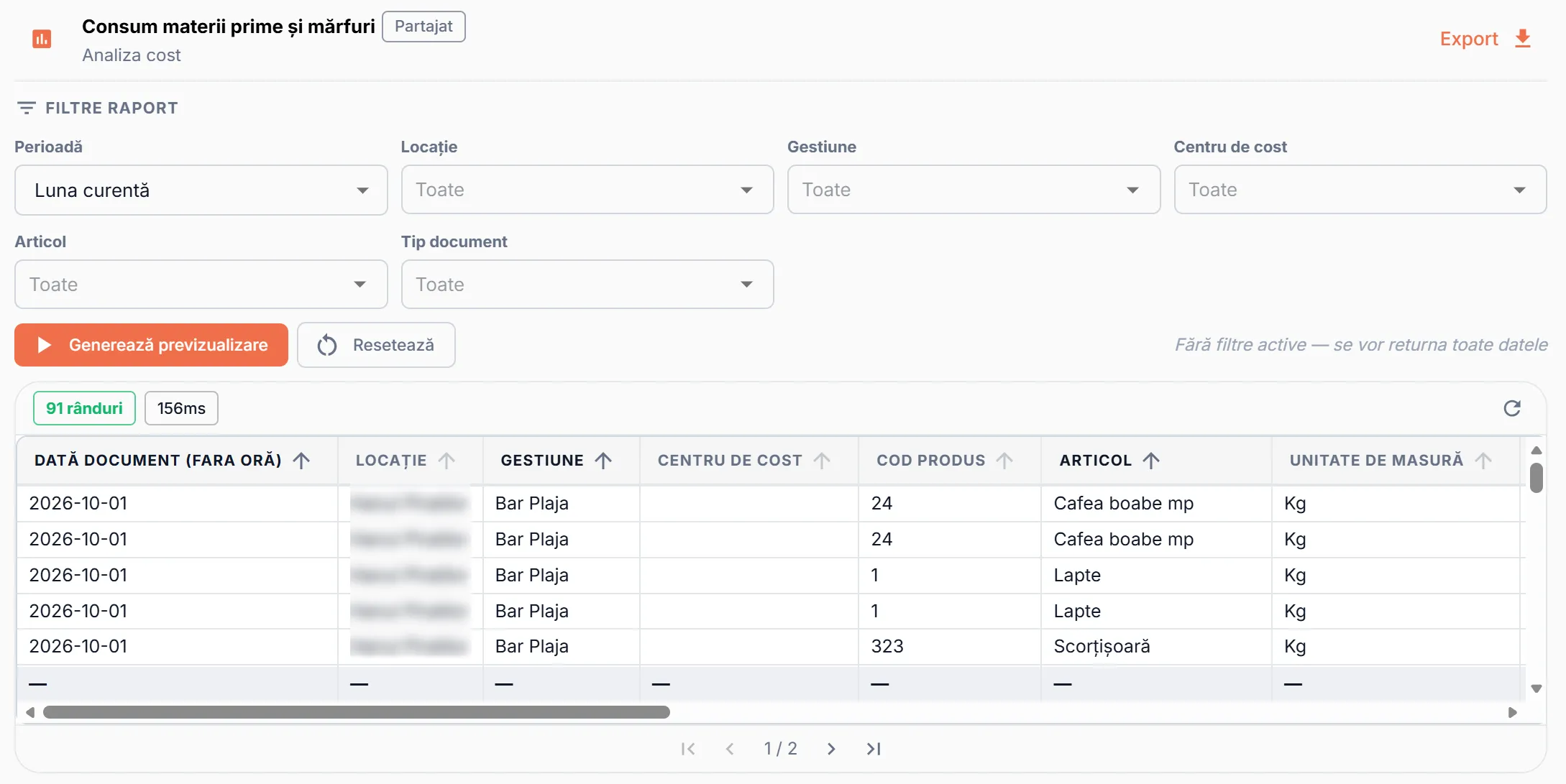Viewport: 1566px width, 784px height.
Task: Sort by Centru de cost column arrow
Action: [822, 461]
